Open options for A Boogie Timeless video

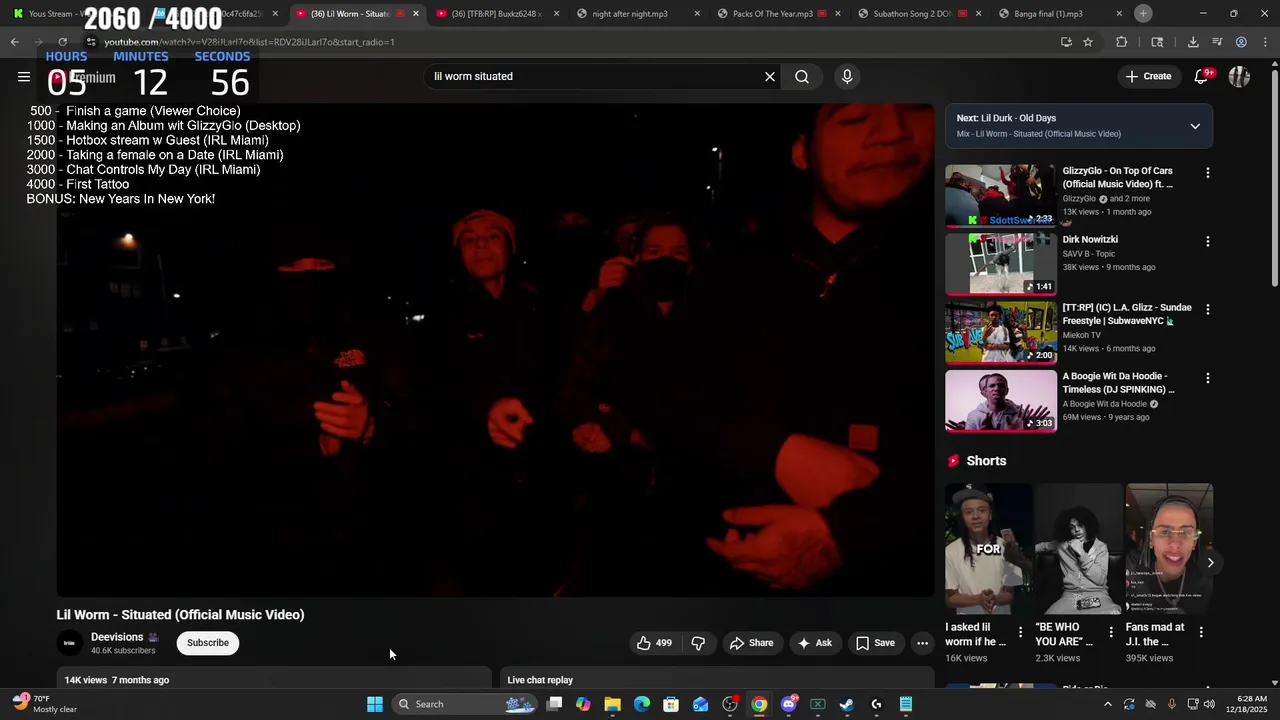[1207, 379]
